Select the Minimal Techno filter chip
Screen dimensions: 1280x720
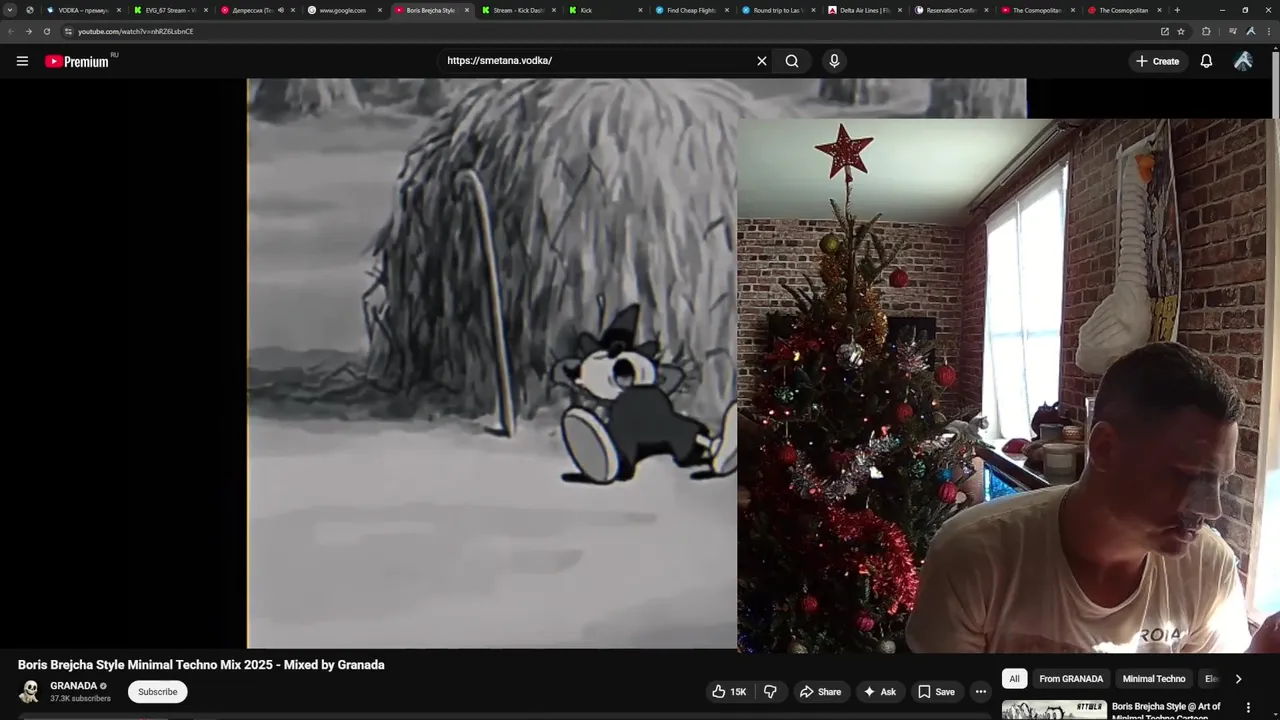1154,679
